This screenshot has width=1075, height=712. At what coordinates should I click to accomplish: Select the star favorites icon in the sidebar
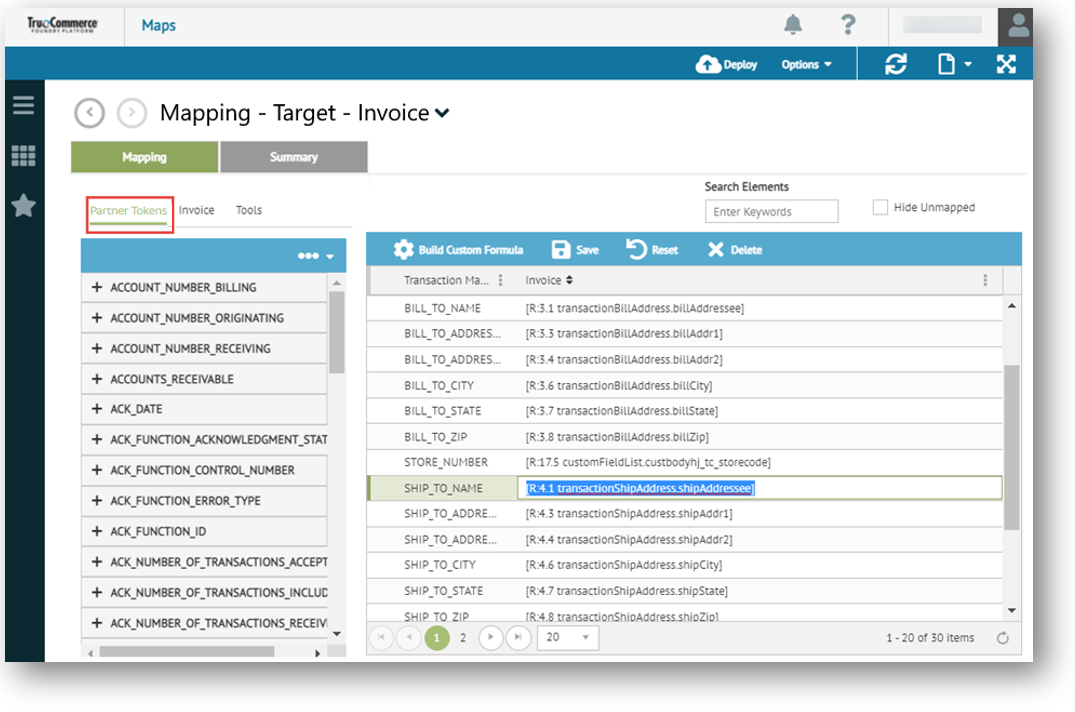coord(23,207)
